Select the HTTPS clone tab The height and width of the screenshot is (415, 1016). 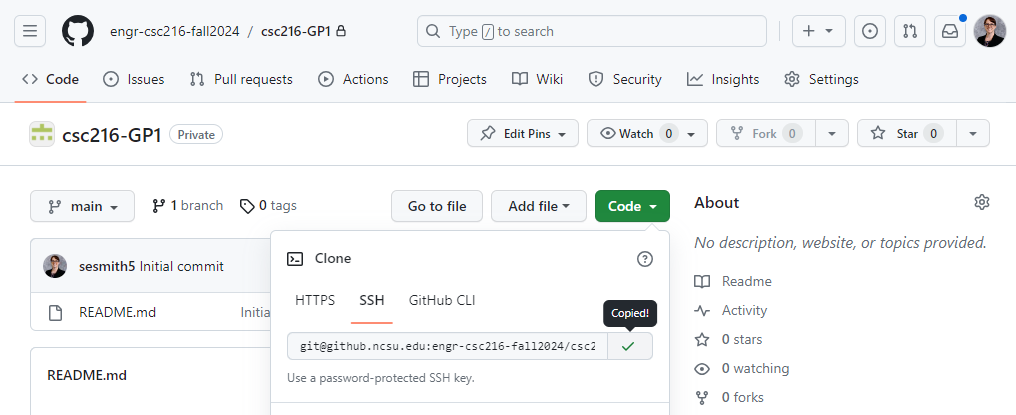(315, 300)
